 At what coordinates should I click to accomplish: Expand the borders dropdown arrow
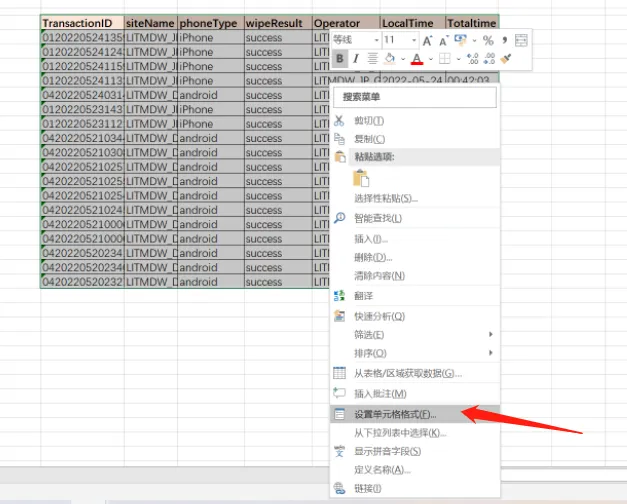pyautogui.click(x=458, y=59)
